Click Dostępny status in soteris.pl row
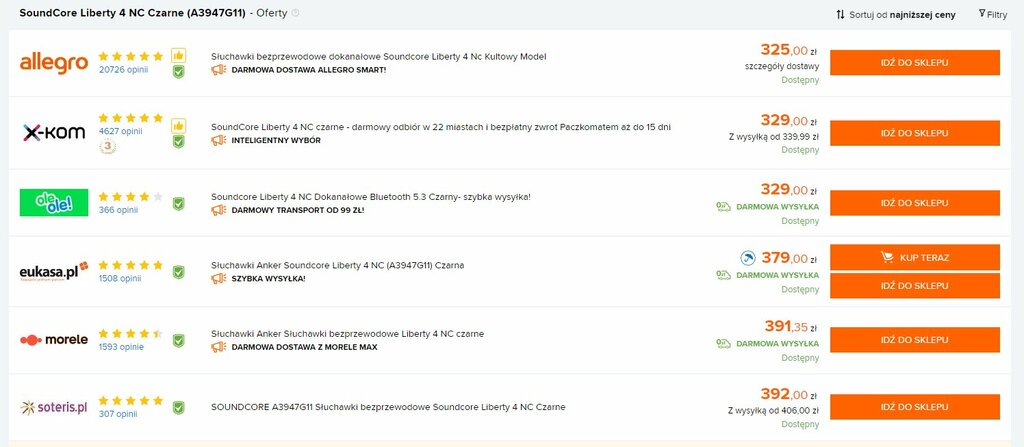The width and height of the screenshot is (1024, 447). tap(800, 425)
